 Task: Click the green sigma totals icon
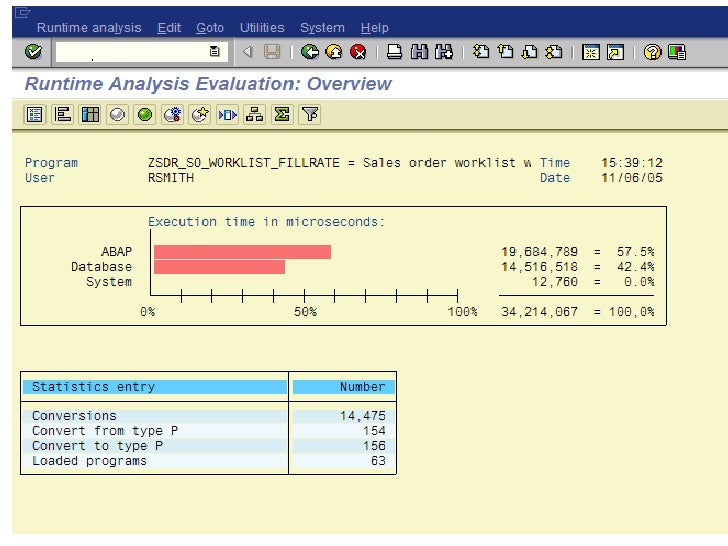coord(282,114)
